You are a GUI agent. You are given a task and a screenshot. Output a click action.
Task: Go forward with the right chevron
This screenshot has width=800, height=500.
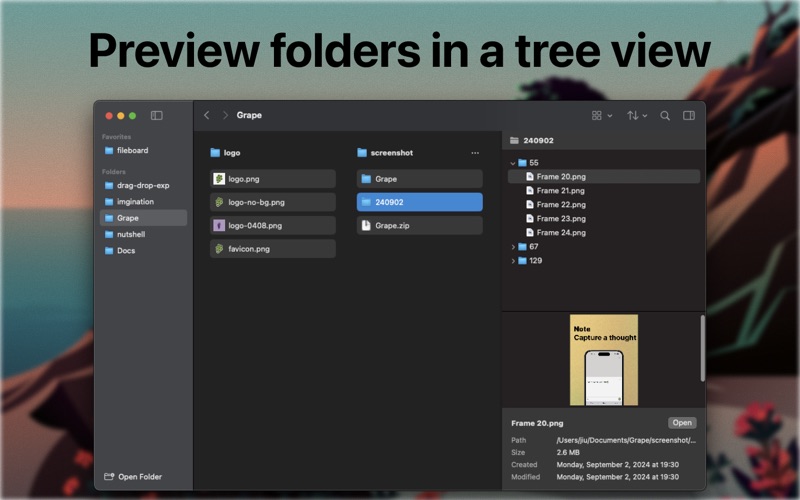click(x=225, y=115)
